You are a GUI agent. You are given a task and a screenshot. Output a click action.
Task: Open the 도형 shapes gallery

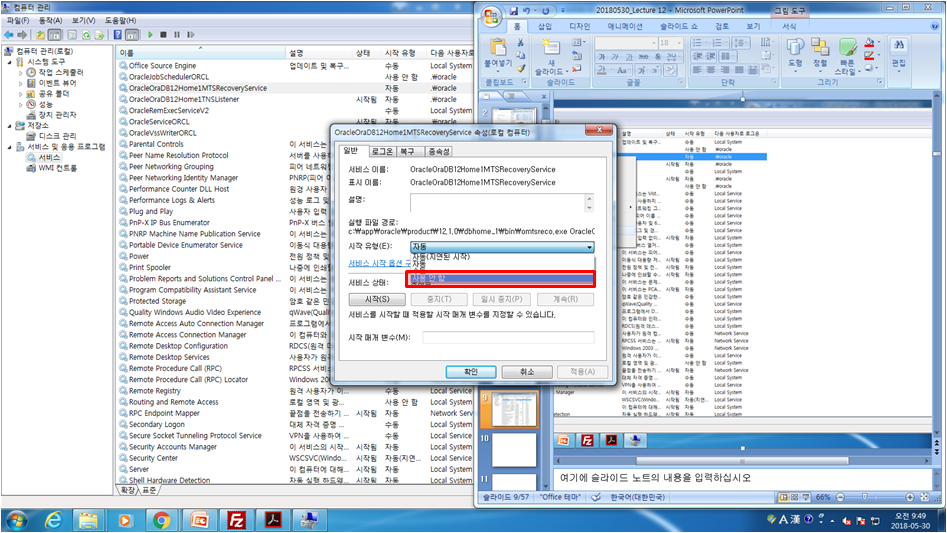tap(795, 52)
